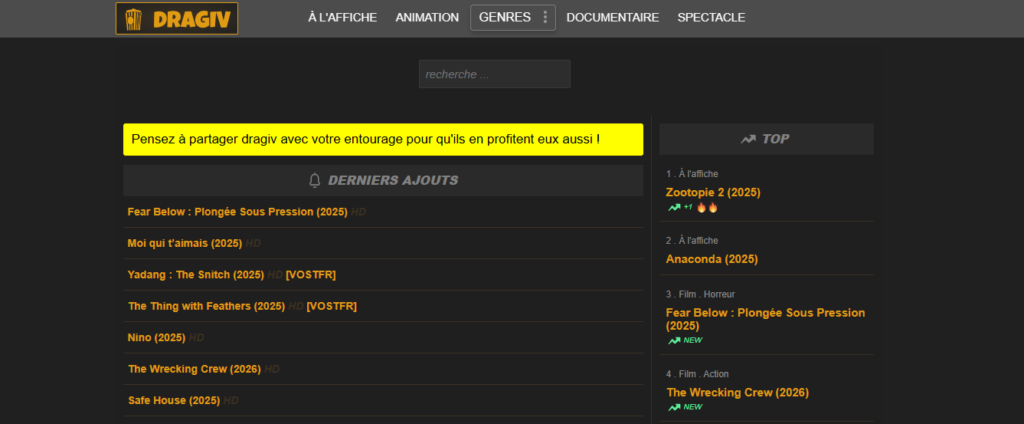Image resolution: width=1024 pixels, height=424 pixels.
Task: Click the [VOSTFR] tag on Thing with Feathers
Action: (332, 306)
